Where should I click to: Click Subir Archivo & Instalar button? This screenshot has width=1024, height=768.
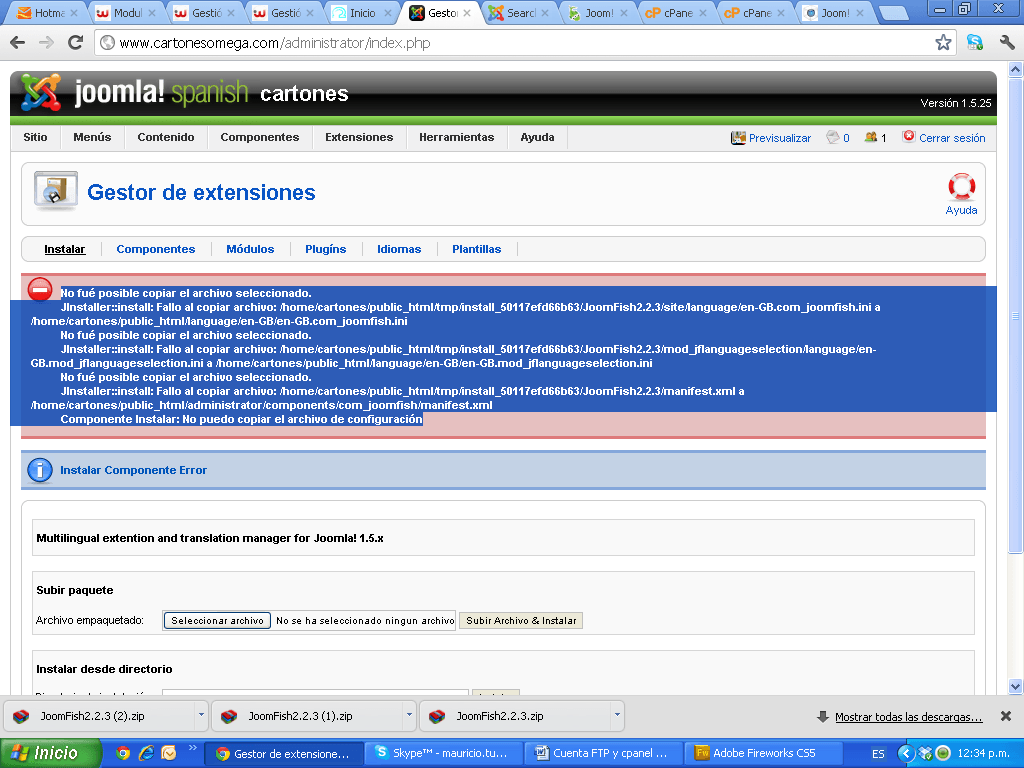point(521,620)
